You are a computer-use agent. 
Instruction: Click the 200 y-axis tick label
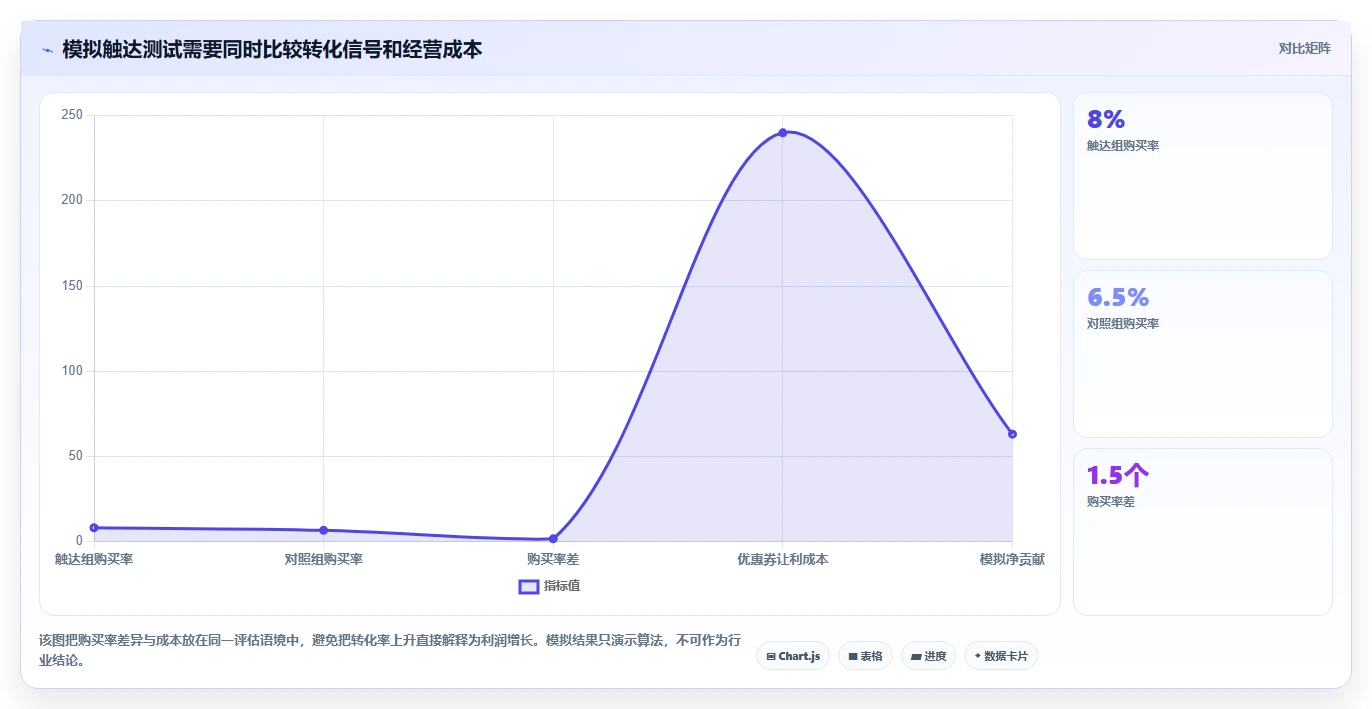[72, 200]
